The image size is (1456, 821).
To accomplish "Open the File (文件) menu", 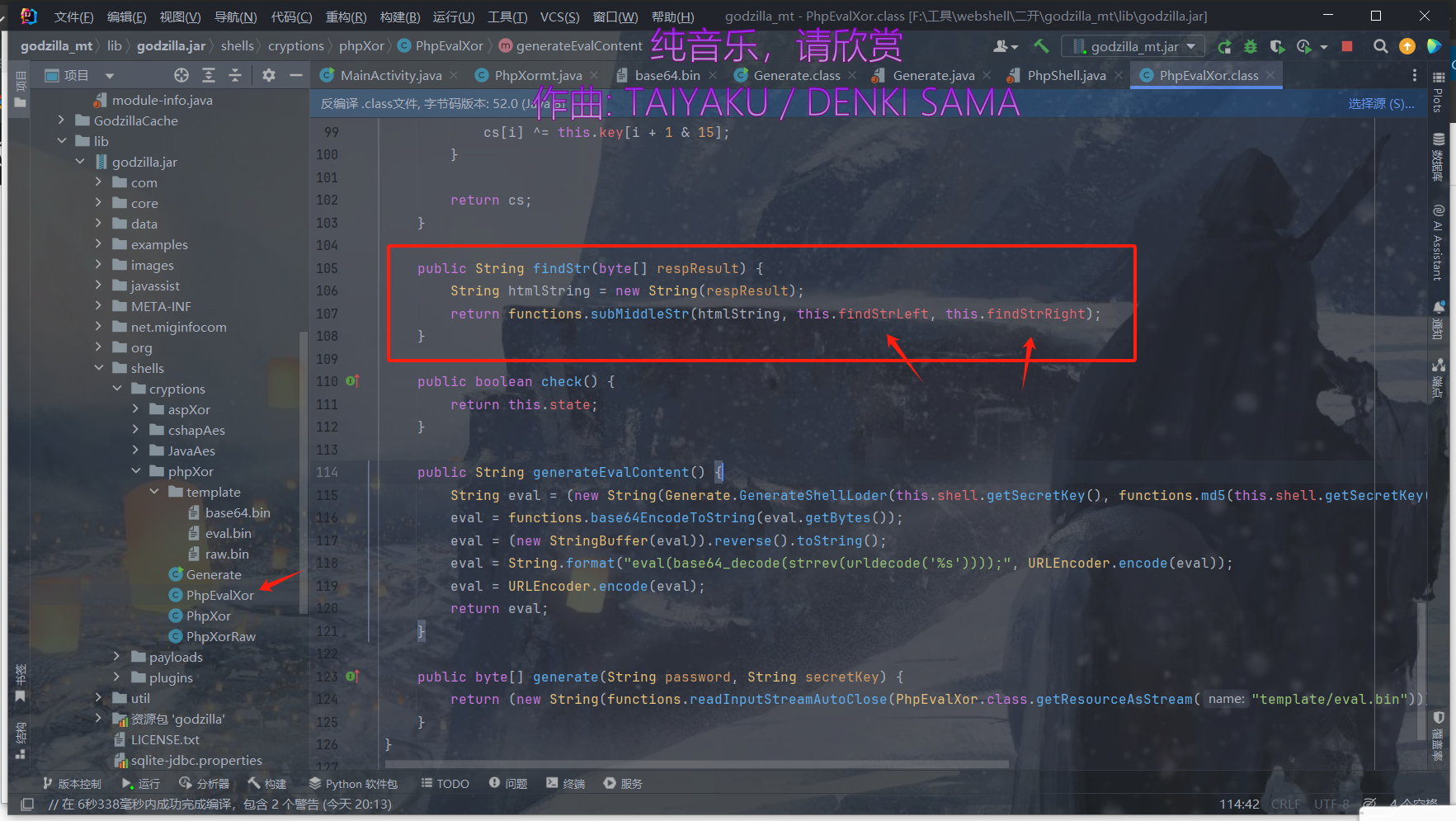I will pyautogui.click(x=73, y=17).
